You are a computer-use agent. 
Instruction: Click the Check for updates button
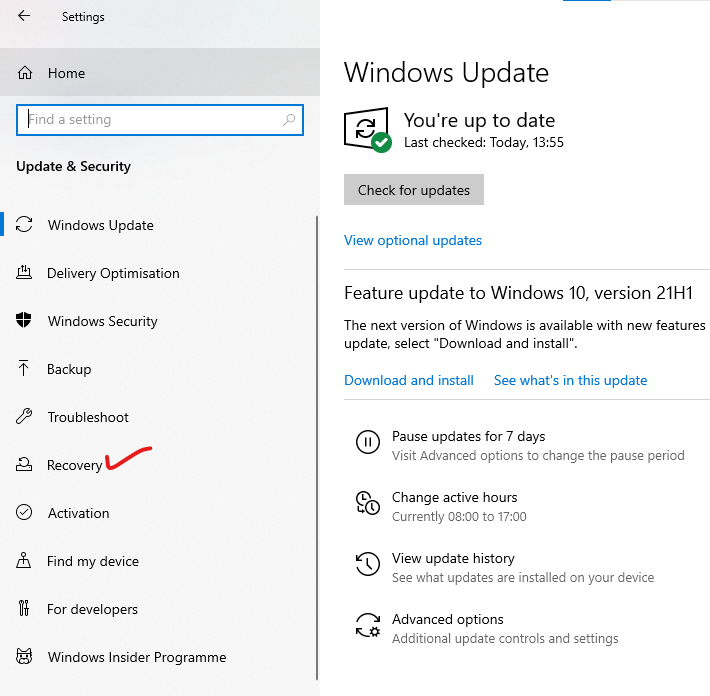[x=413, y=190]
